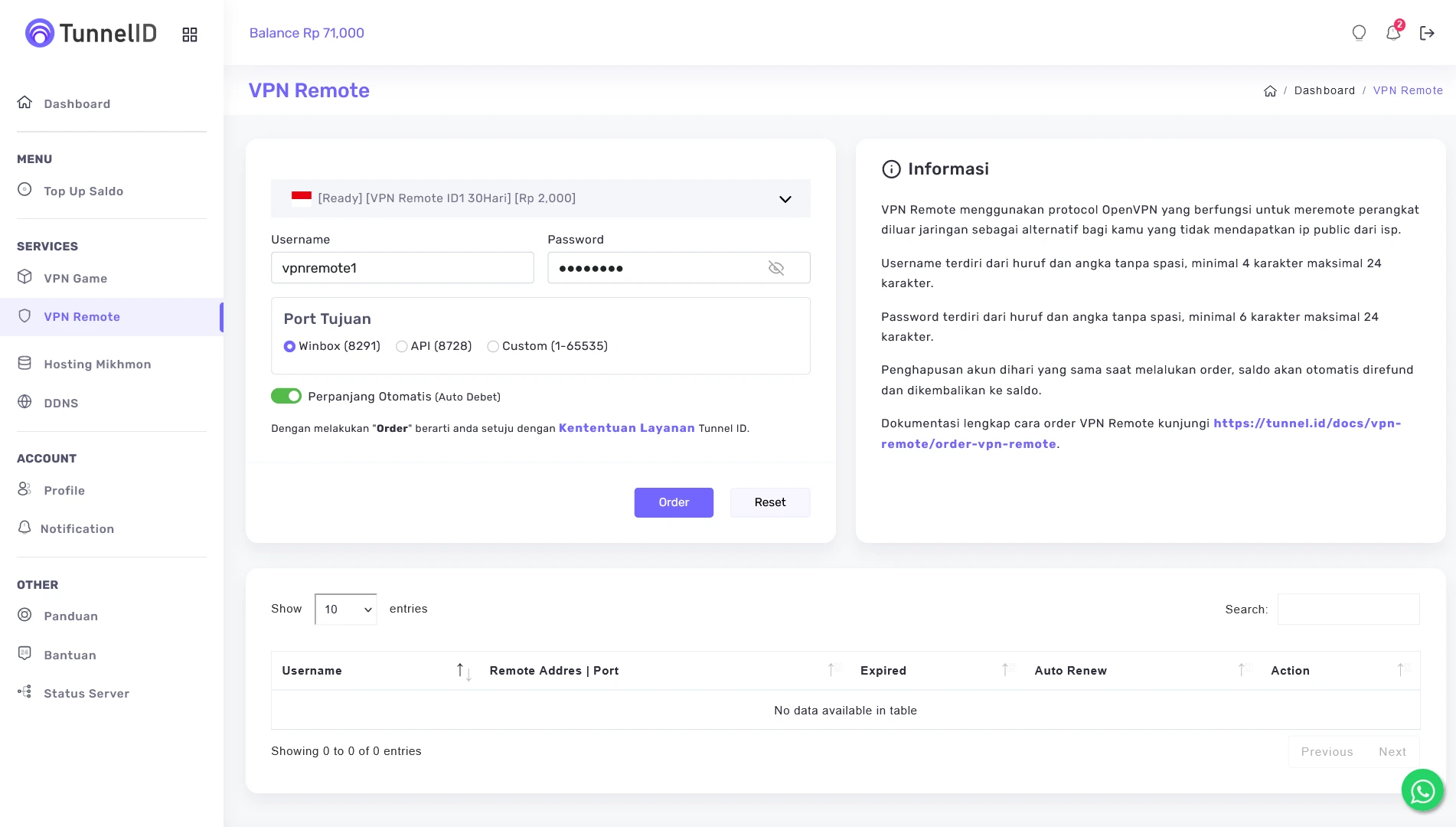Click VPN Remote breadcrumb item

pos(1408,90)
